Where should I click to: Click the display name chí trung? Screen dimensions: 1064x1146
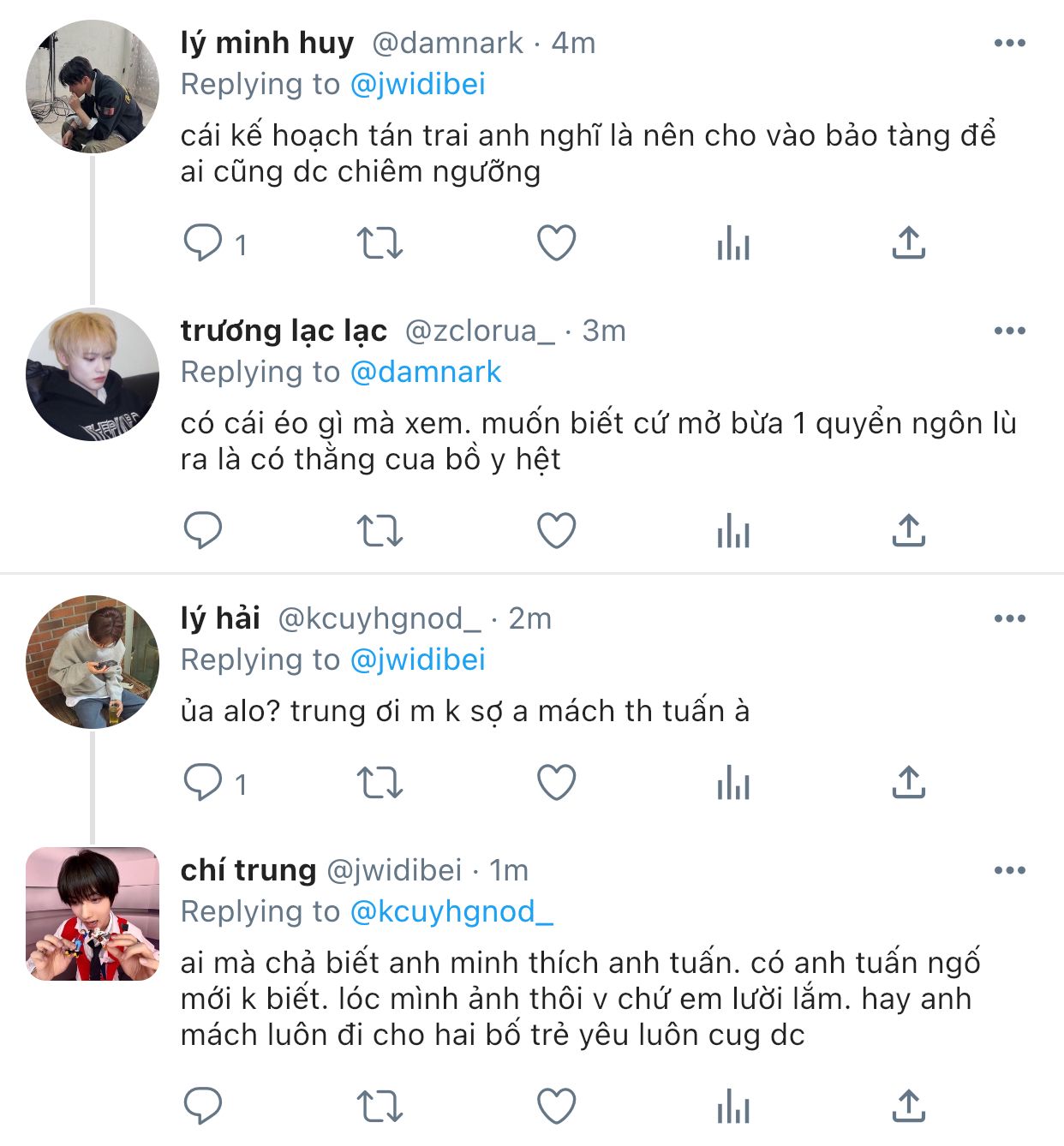click(x=248, y=870)
